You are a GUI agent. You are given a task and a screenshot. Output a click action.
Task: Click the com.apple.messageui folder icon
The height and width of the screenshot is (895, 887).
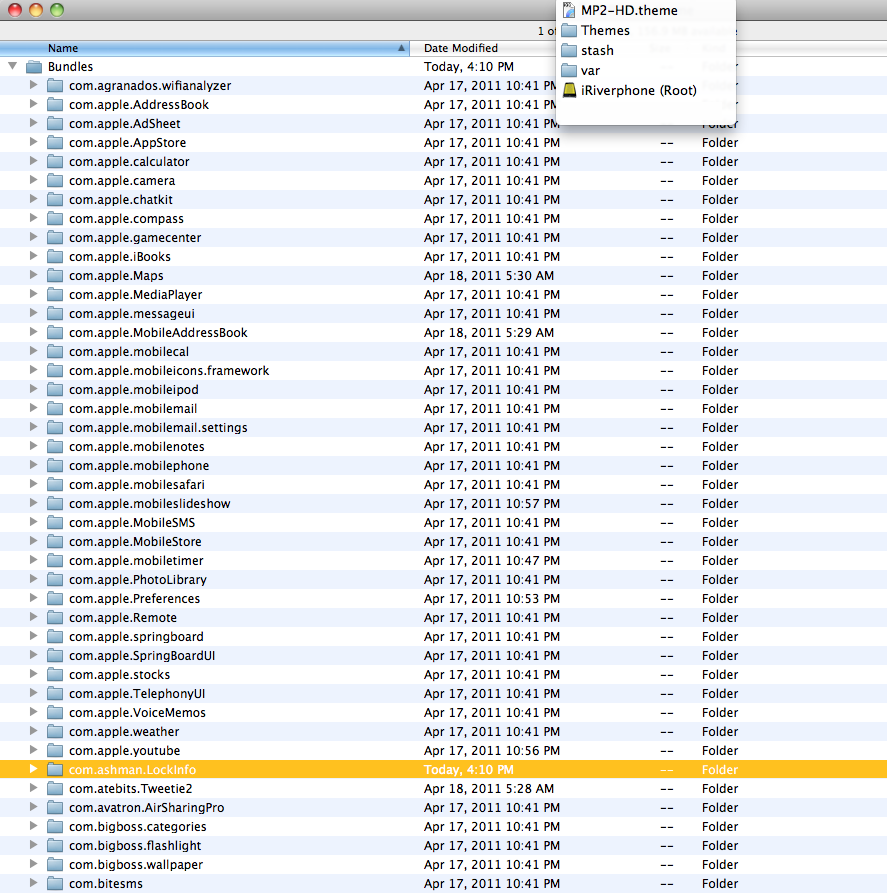[55, 313]
